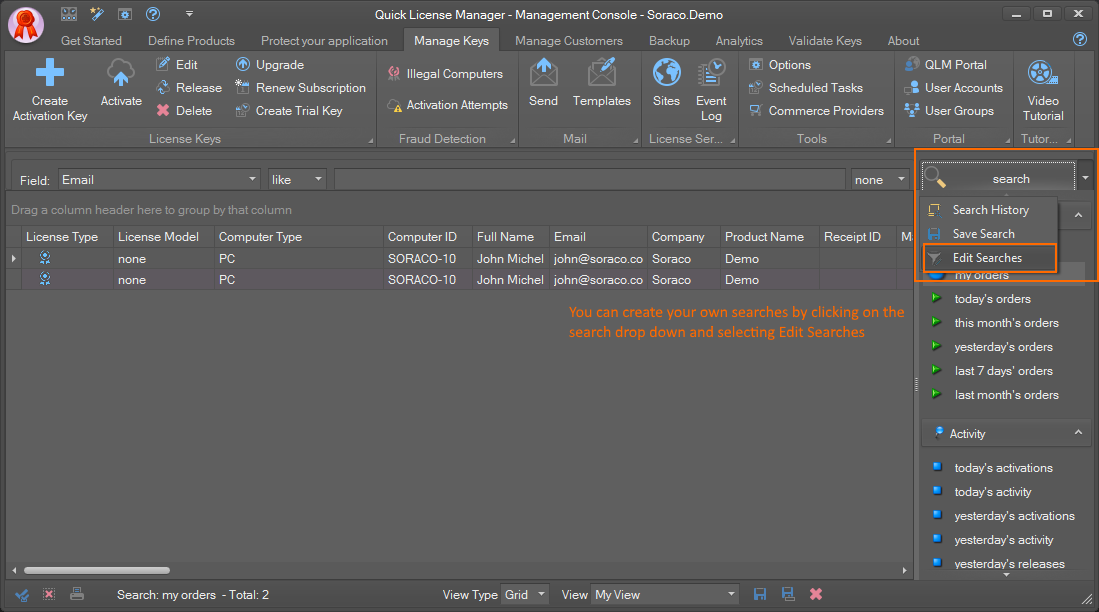Open the 'like' operator dropdown

point(298,179)
